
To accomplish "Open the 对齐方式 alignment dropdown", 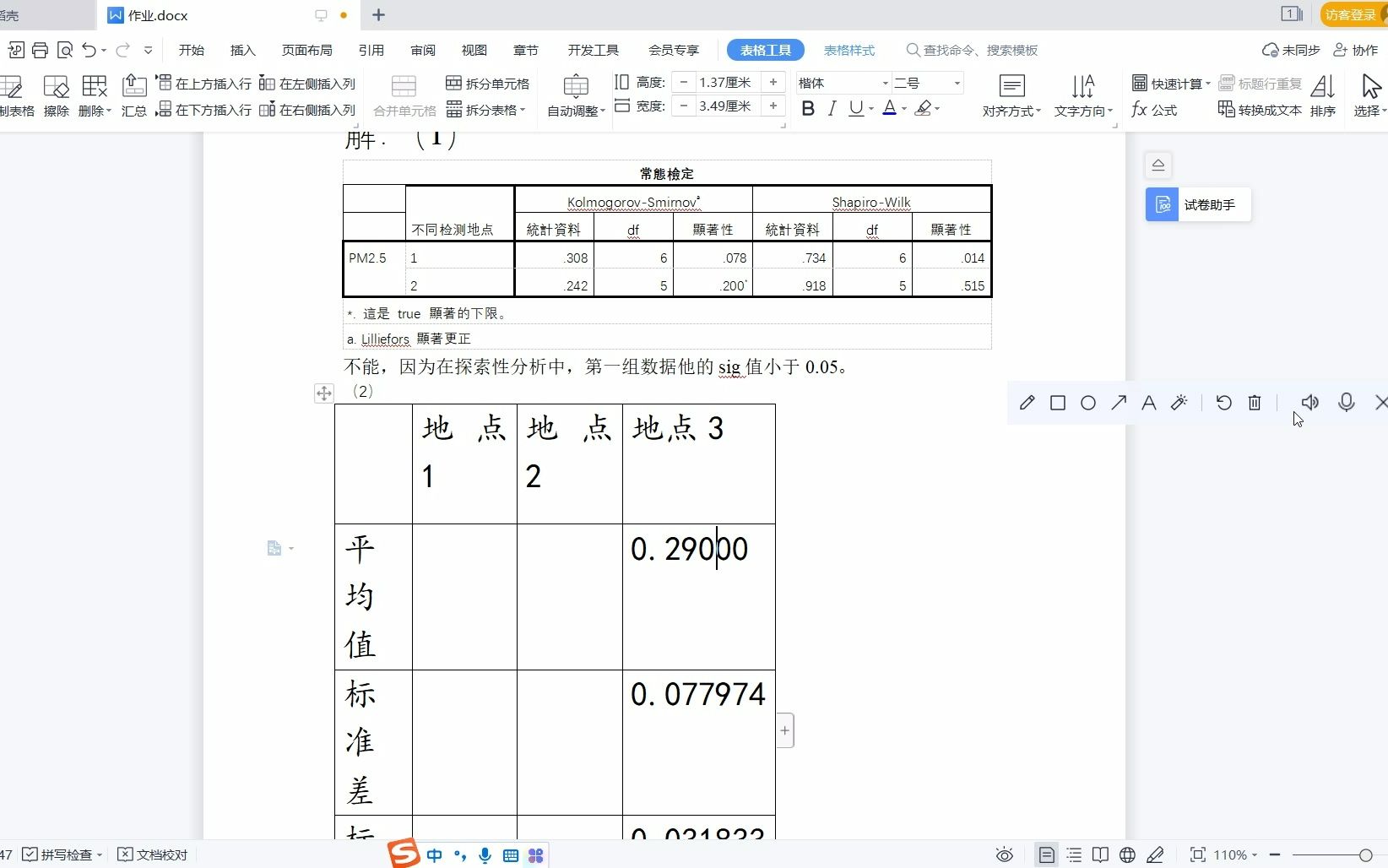I will tap(1011, 95).
